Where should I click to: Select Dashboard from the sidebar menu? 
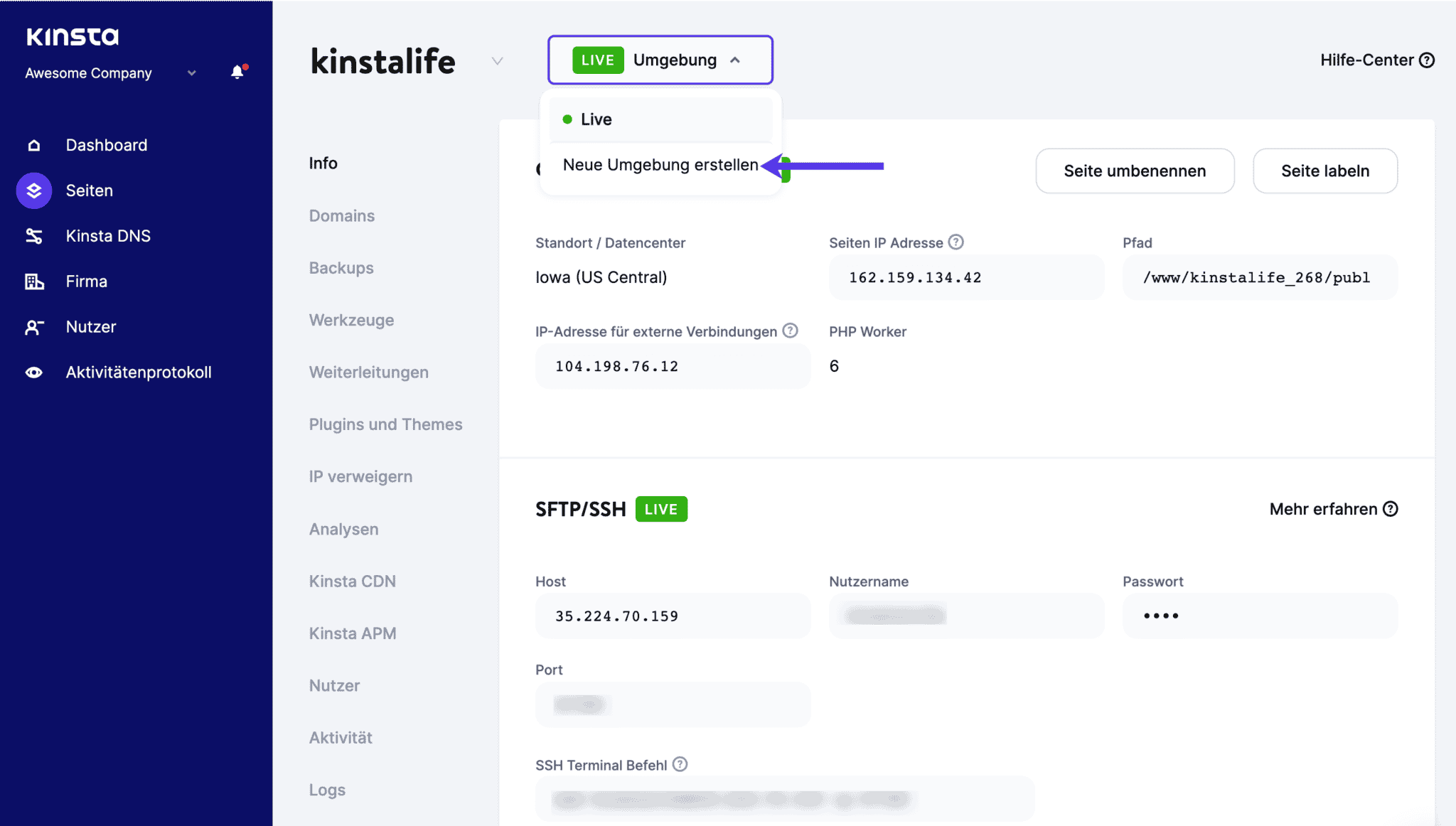[x=105, y=144]
